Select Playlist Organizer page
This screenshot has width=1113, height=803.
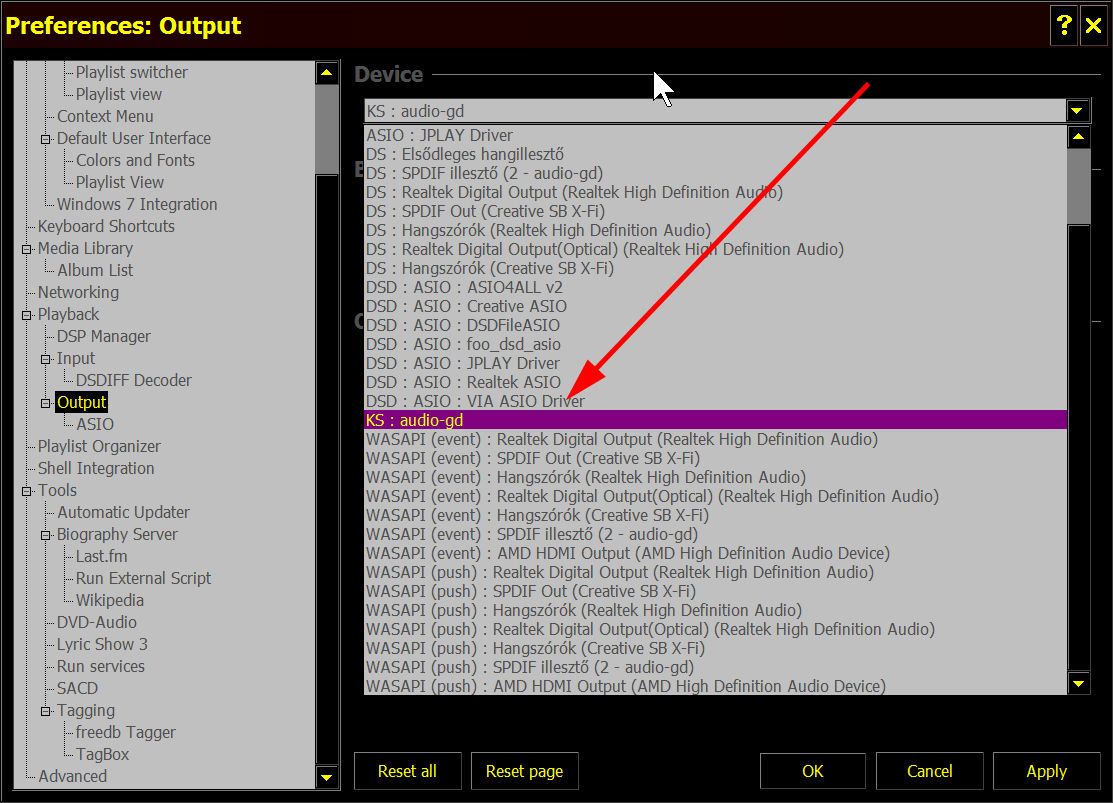click(99, 447)
